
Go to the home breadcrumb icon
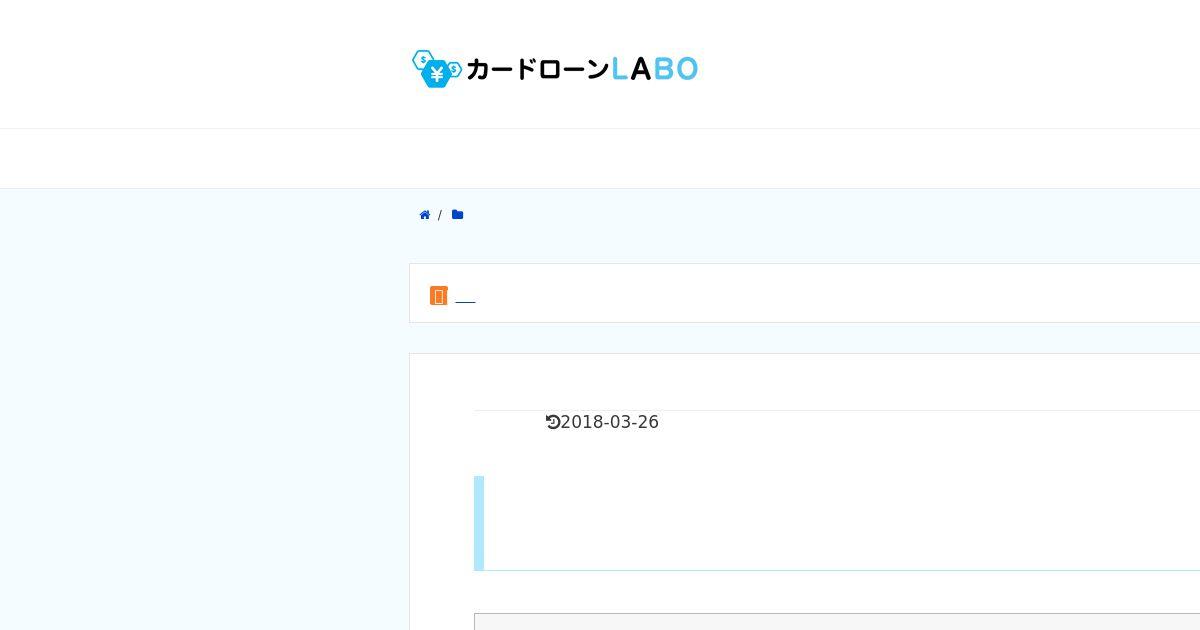coord(425,215)
